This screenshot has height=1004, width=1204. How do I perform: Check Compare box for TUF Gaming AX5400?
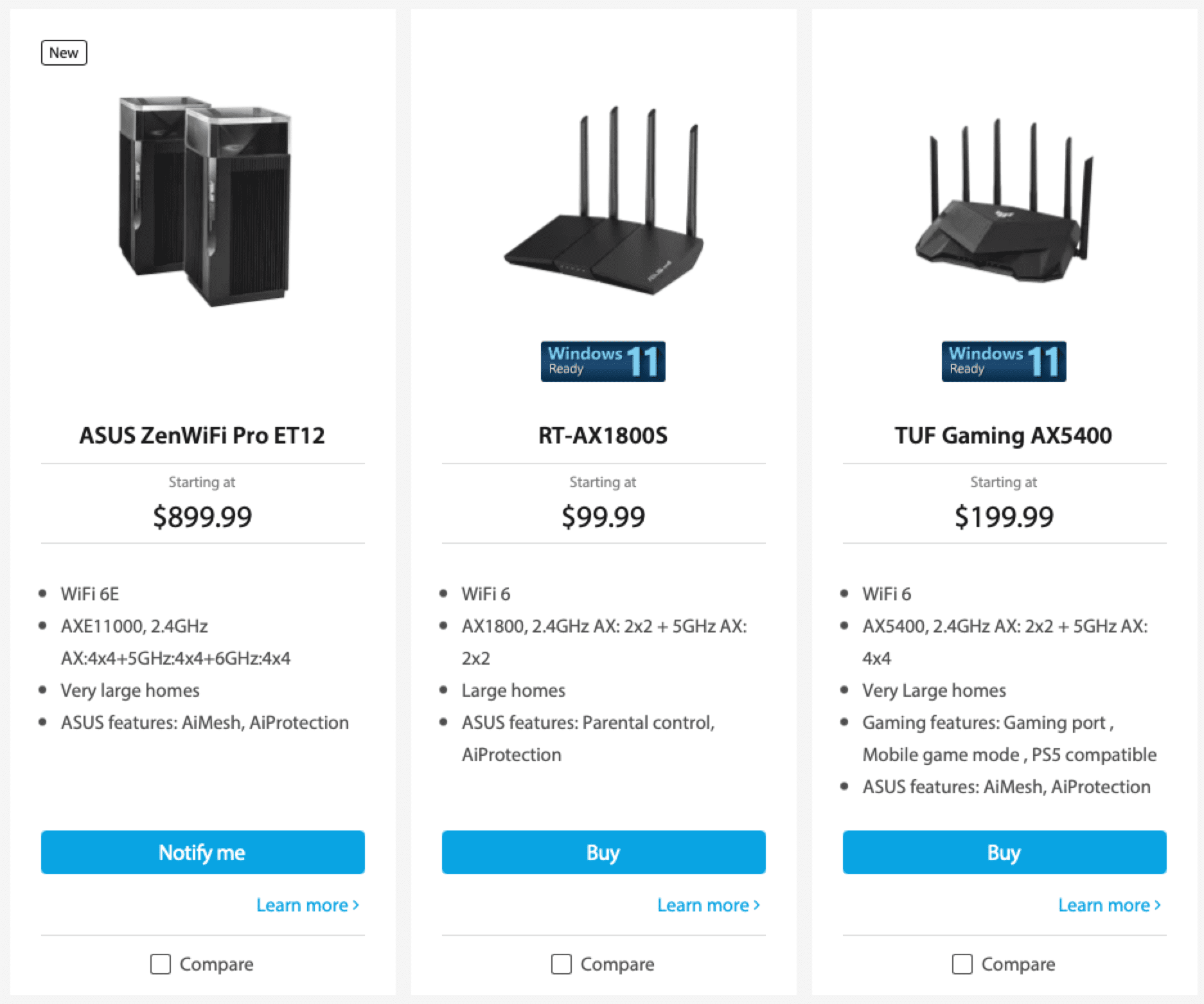tap(962, 964)
